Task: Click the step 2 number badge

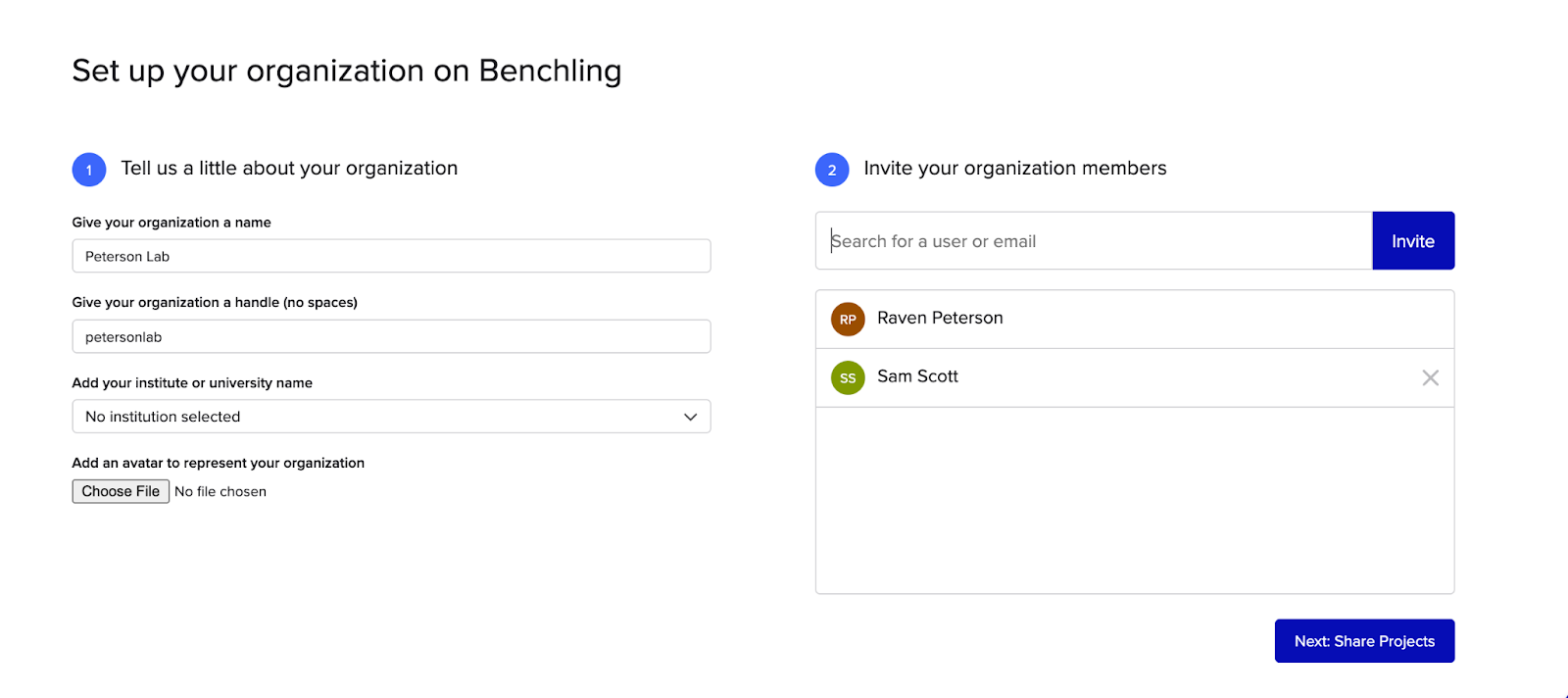Action: [x=832, y=170]
